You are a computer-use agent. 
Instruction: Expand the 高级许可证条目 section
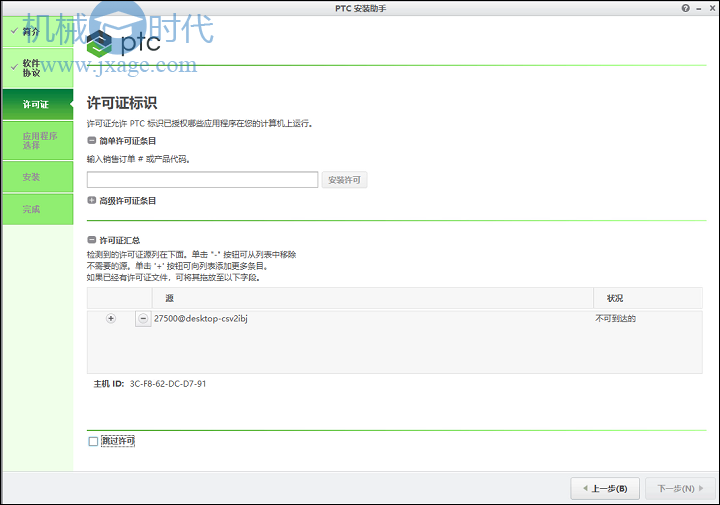tap(91, 201)
